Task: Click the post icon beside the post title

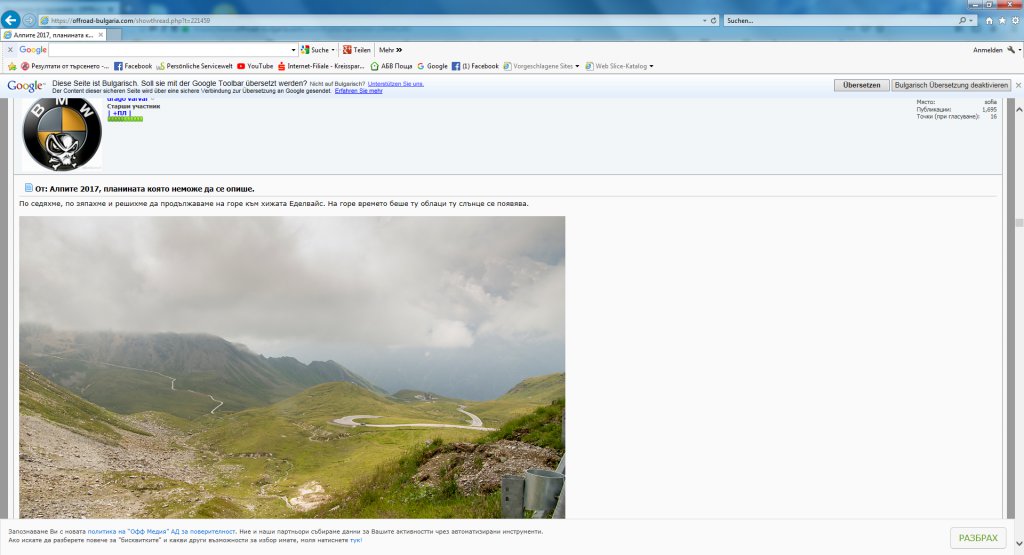Action: pos(28,188)
